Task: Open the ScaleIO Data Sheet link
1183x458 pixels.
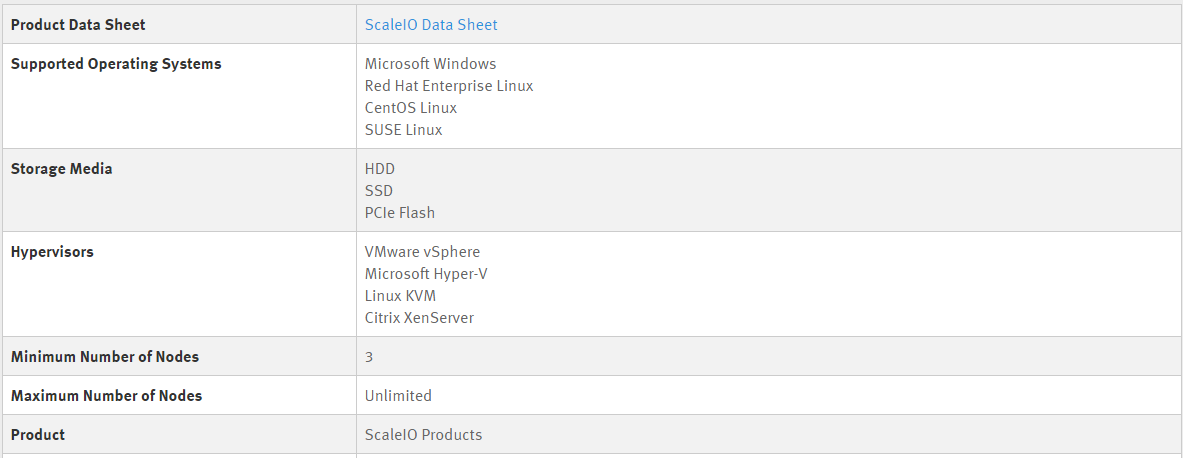Action: click(431, 25)
